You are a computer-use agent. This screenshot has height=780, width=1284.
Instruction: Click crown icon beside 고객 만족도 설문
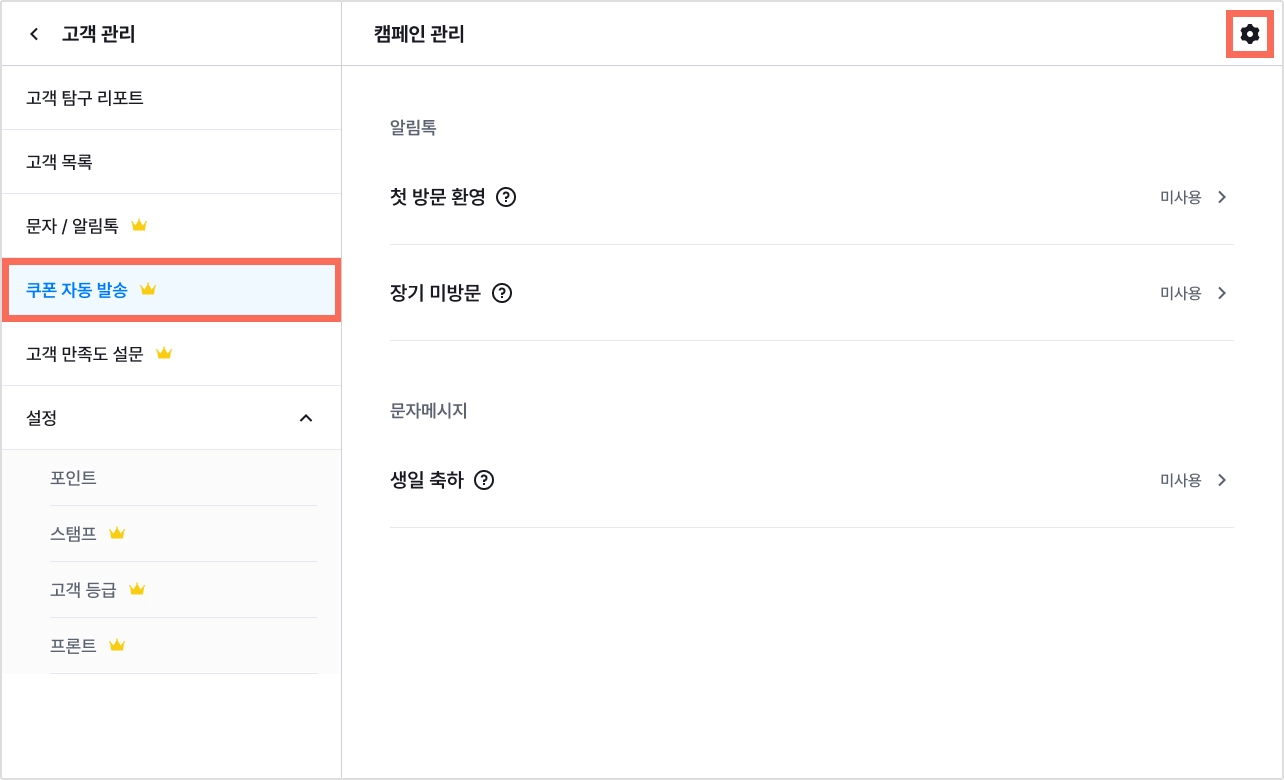pyautogui.click(x=164, y=353)
